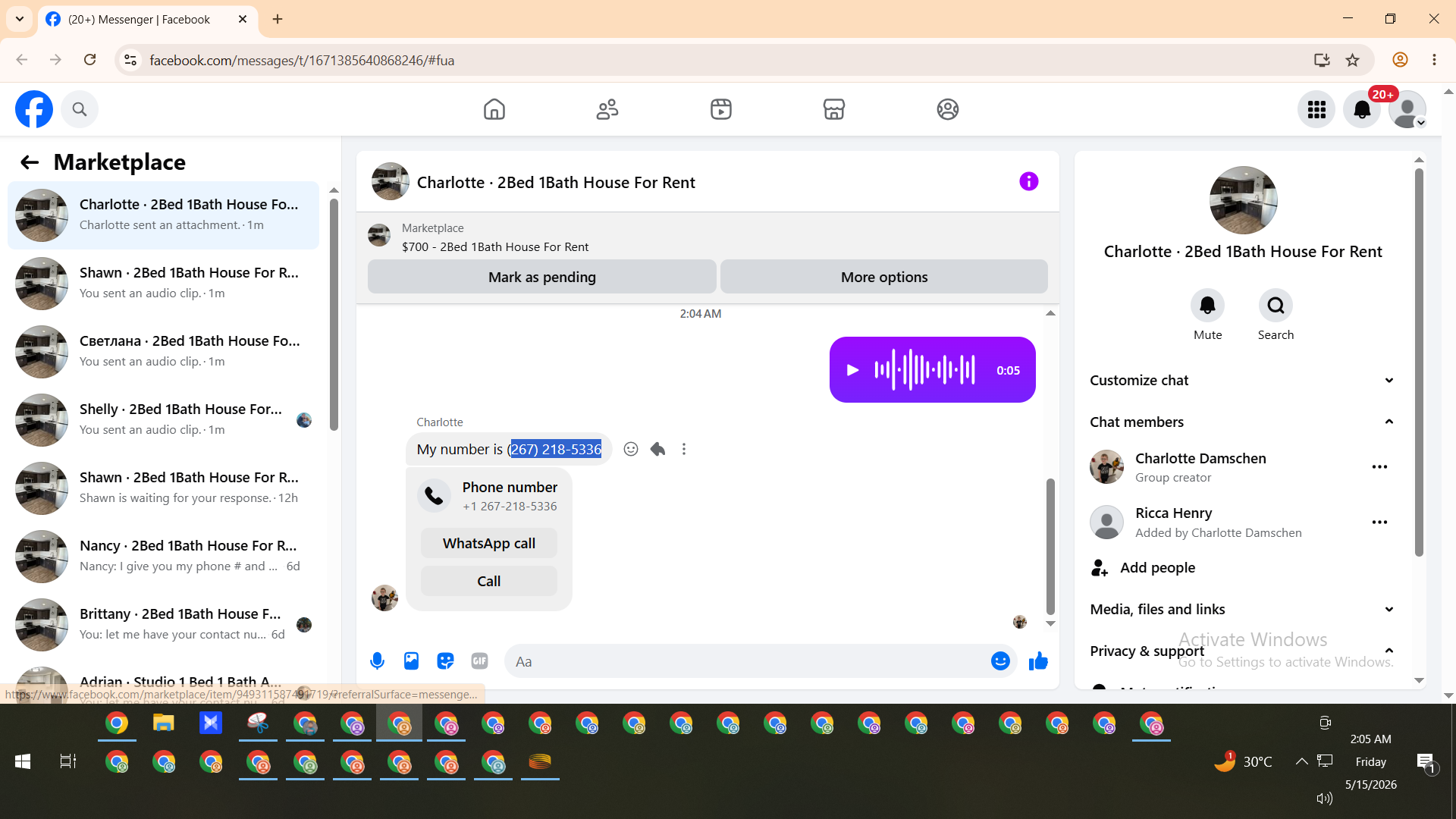Screen dimensions: 1456x819
Task: Bookmark this tab with the star icon
Action: pyautogui.click(x=1352, y=60)
